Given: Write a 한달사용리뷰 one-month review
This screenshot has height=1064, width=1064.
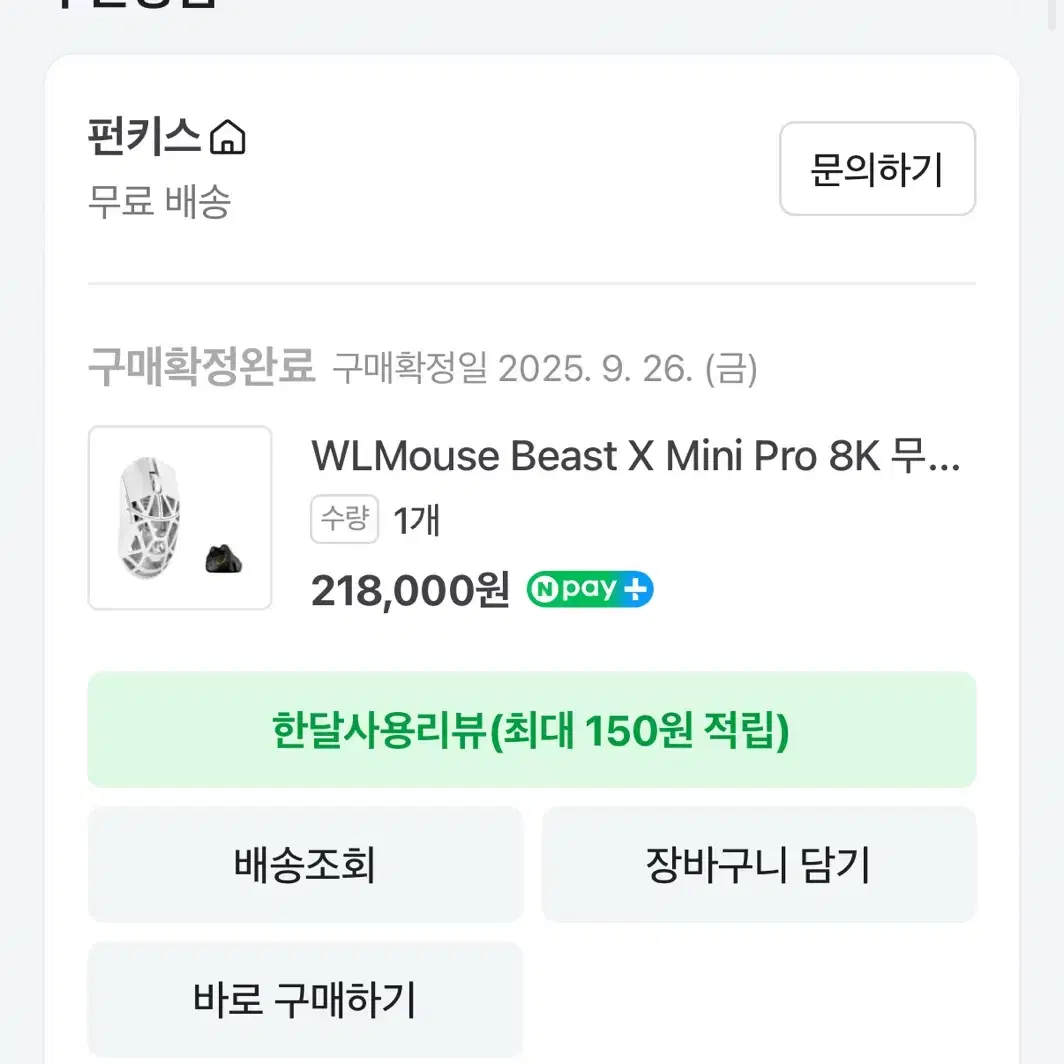Looking at the screenshot, I should [x=531, y=730].
